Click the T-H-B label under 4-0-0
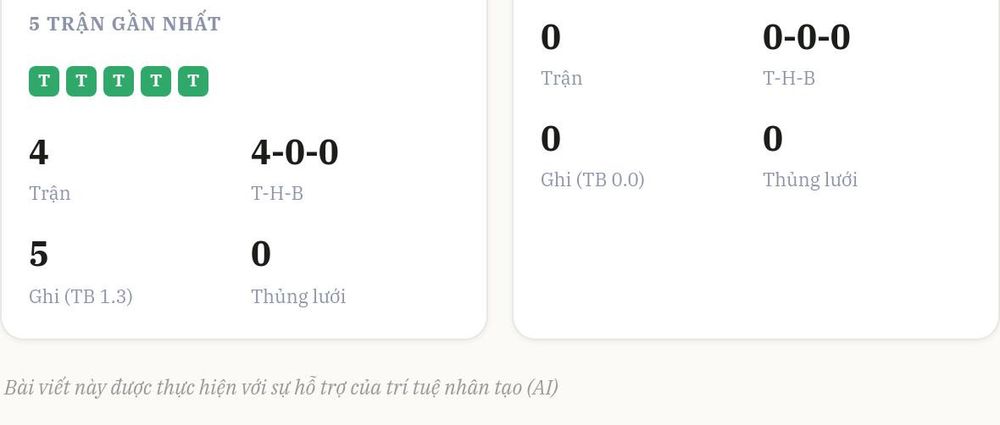This screenshot has height=425, width=1000. click(277, 193)
